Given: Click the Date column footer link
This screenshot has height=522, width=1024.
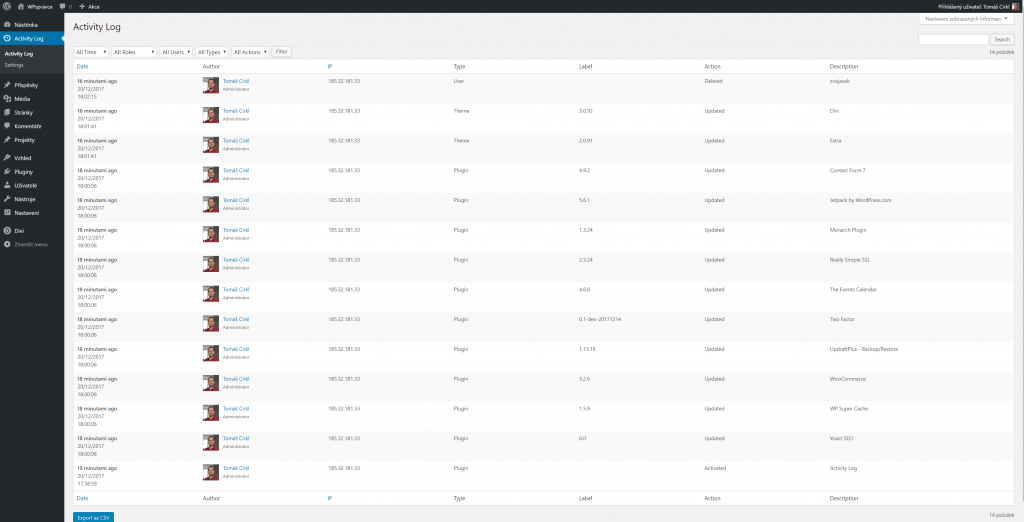Looking at the screenshot, I should point(82,498).
